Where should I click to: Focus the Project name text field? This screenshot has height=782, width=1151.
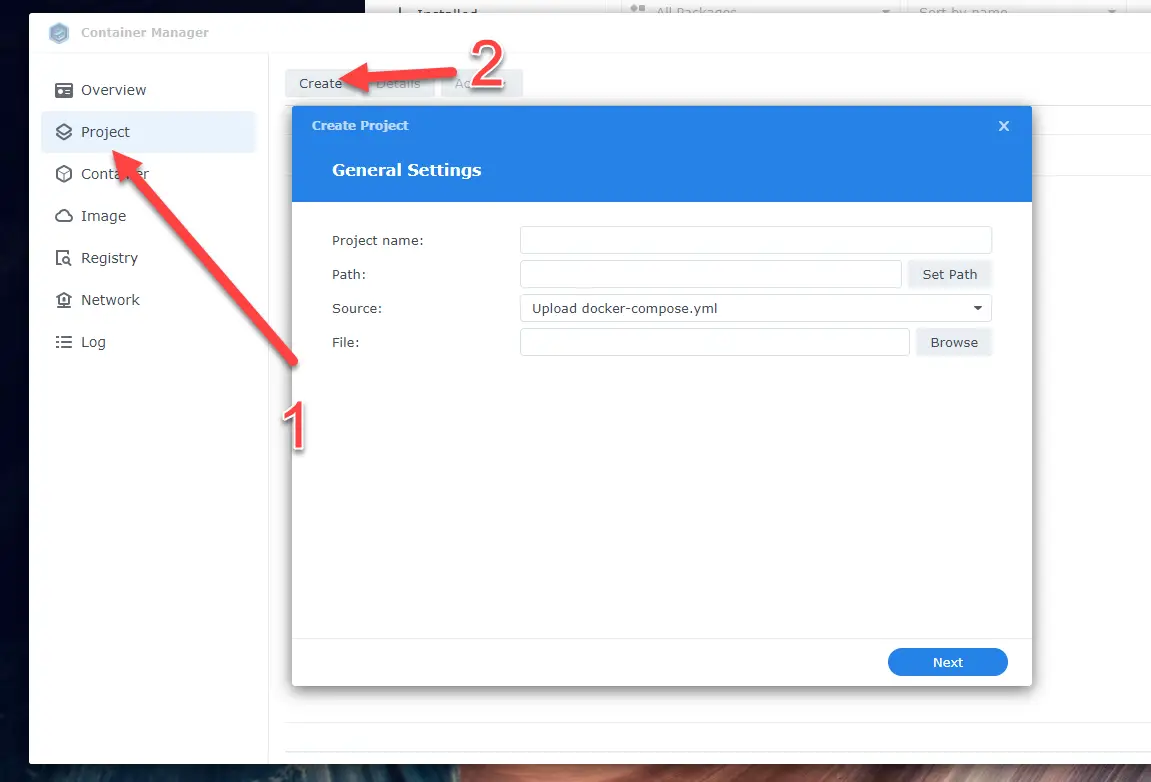point(755,240)
